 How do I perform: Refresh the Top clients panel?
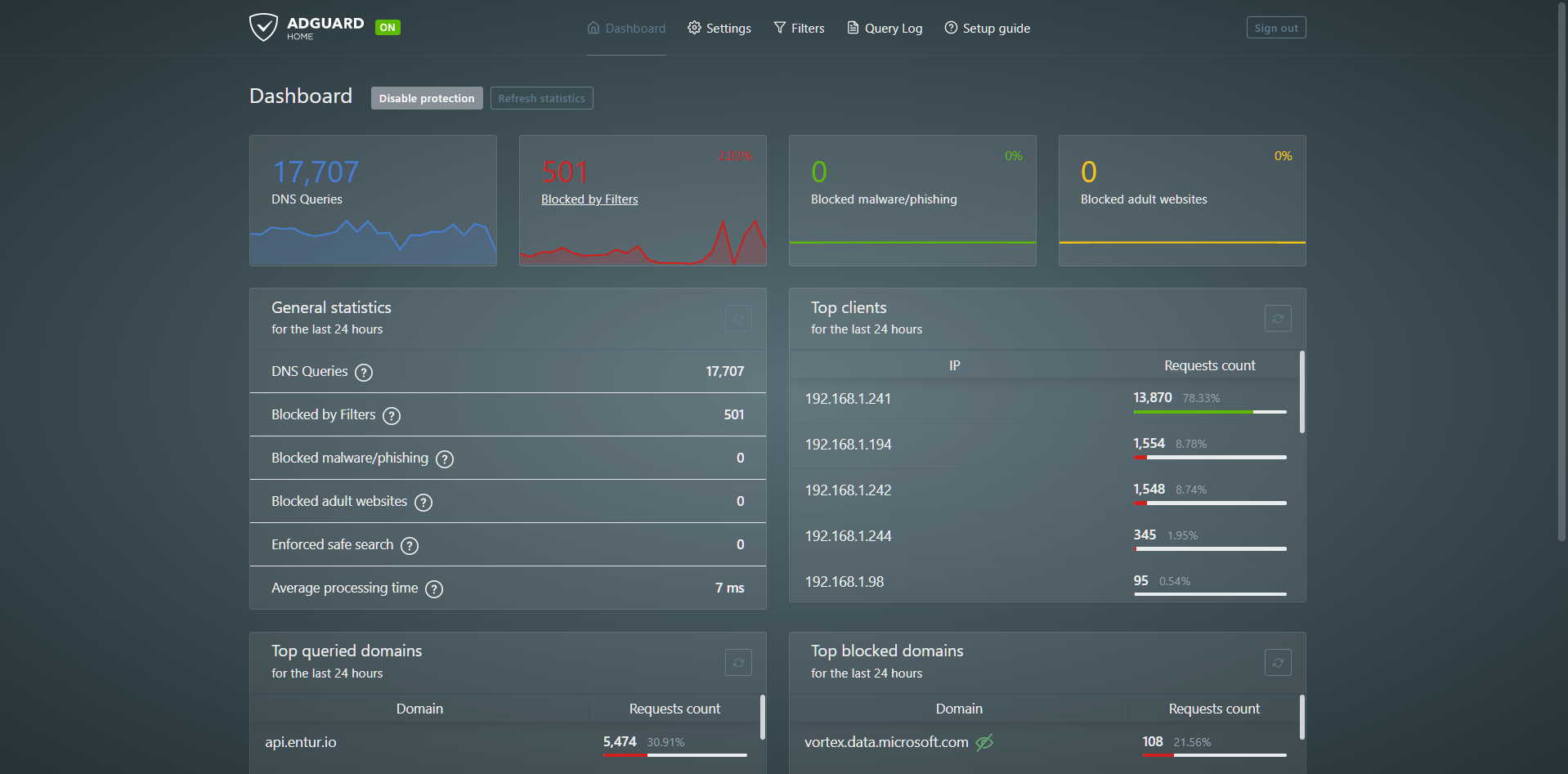[x=1277, y=319]
